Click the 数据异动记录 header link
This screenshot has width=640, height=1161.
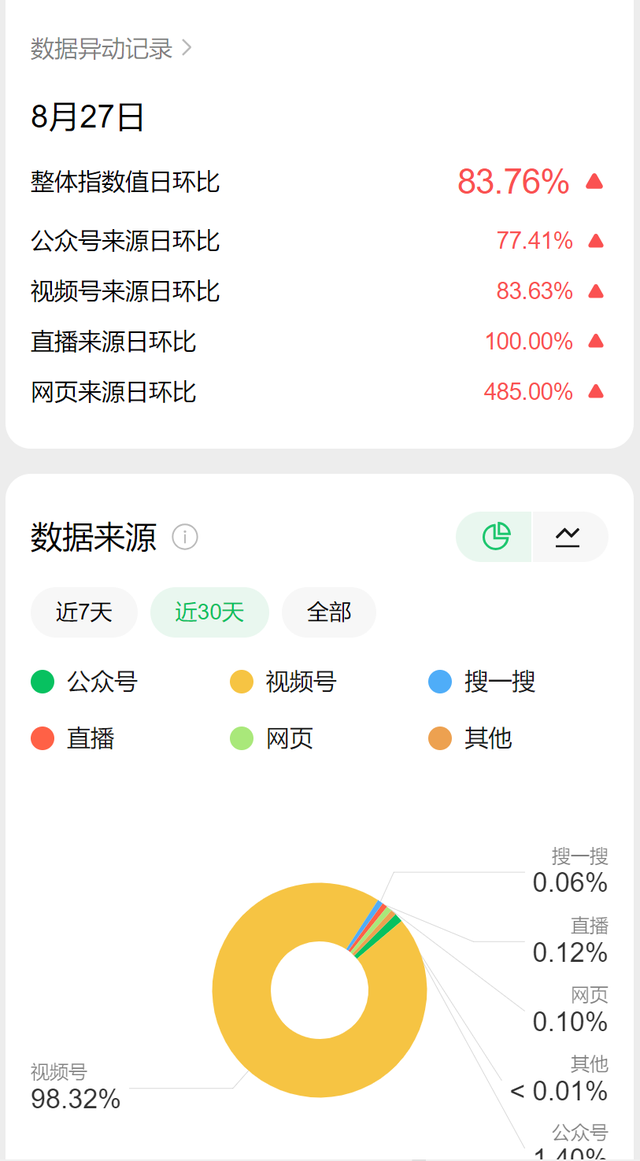click(x=101, y=48)
